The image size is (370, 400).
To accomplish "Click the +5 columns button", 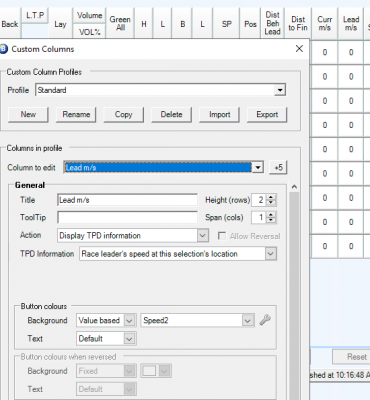I will click(x=278, y=167).
